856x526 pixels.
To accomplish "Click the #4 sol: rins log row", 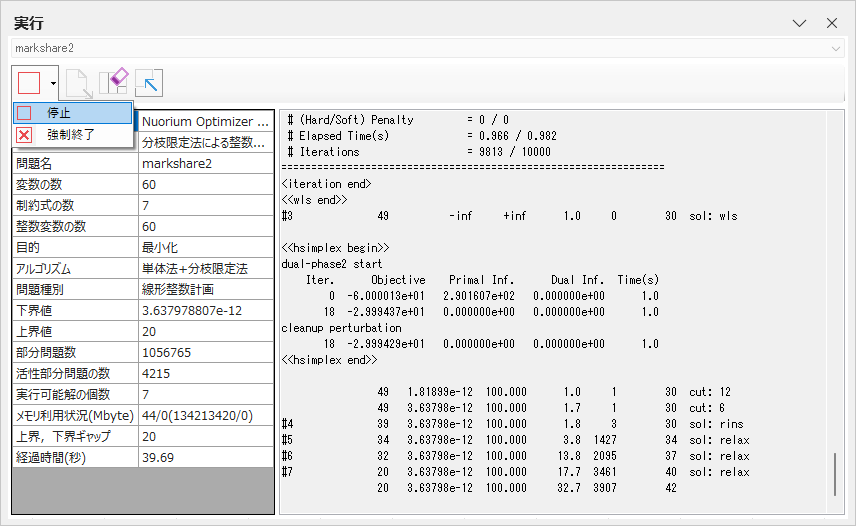I will click(513, 424).
